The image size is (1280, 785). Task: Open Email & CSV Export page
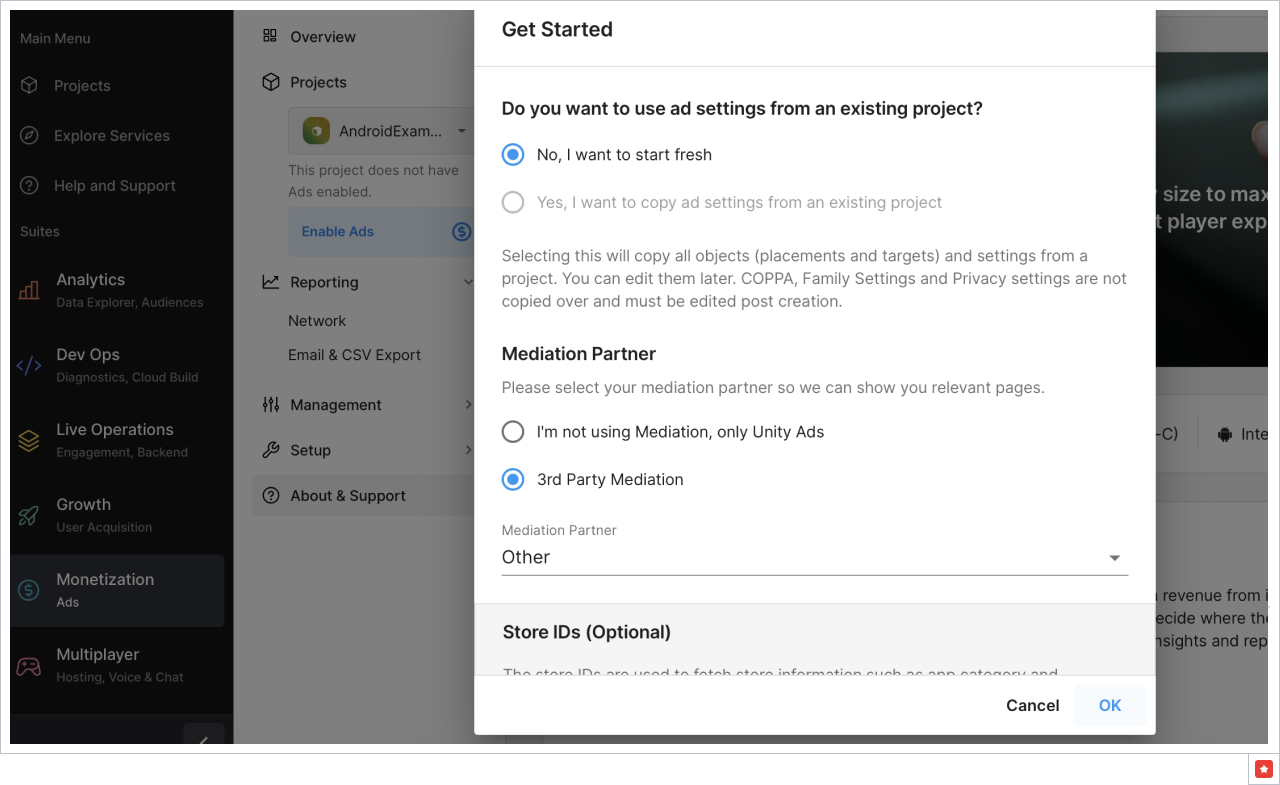click(354, 355)
